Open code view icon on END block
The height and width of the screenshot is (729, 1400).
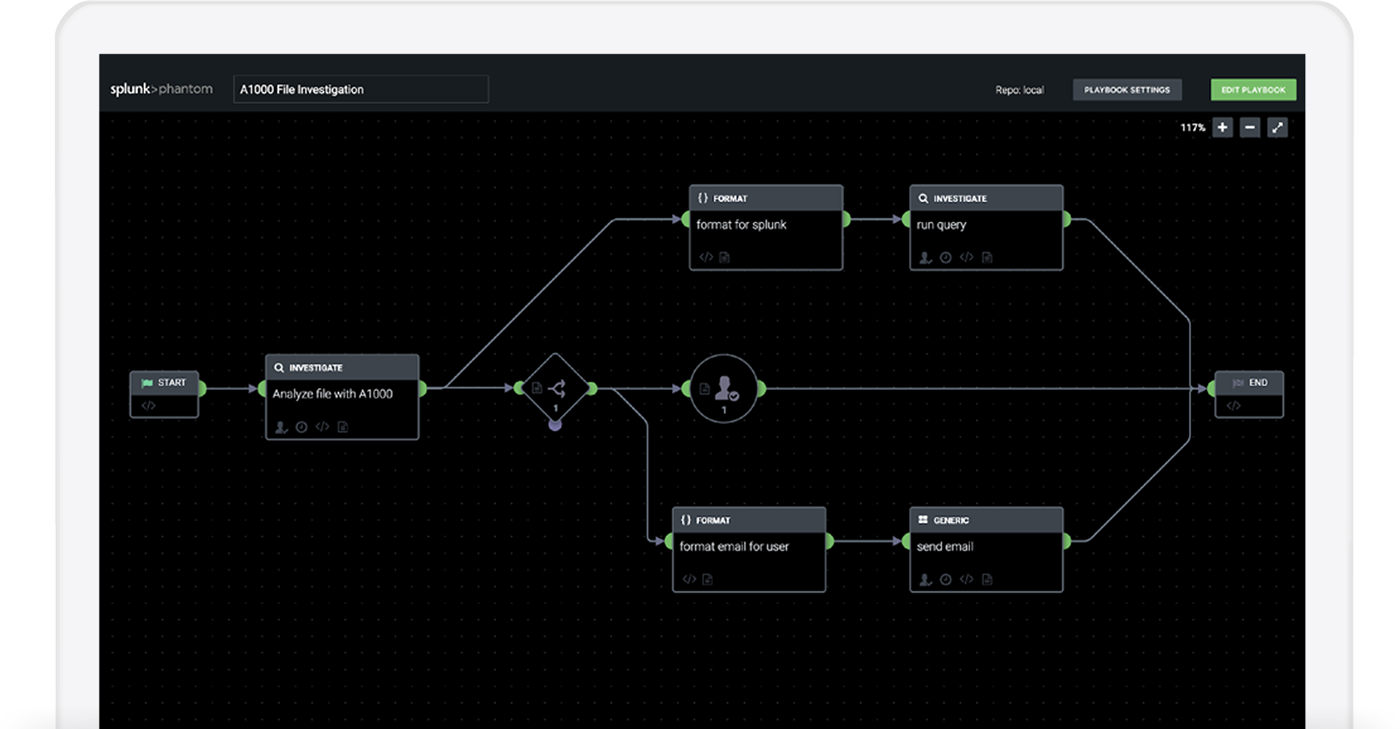coord(1233,406)
